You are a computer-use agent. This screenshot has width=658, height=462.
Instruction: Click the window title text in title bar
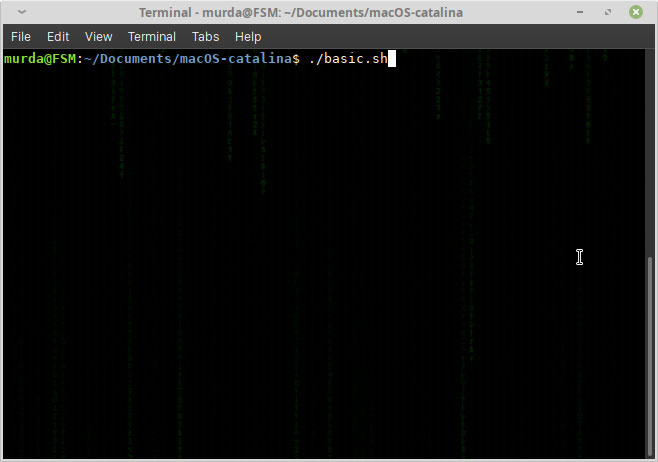click(329, 12)
